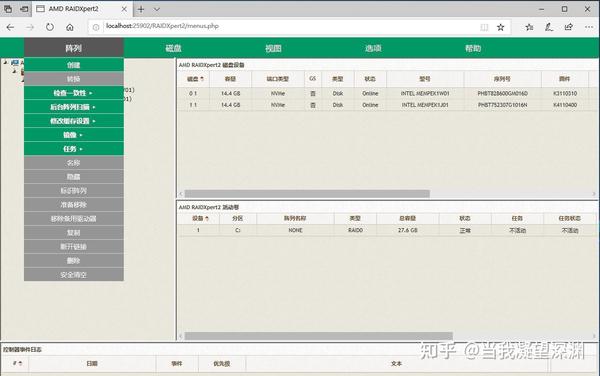Select 准备移除 menu entry
600x376 pixels.
pos(73,205)
